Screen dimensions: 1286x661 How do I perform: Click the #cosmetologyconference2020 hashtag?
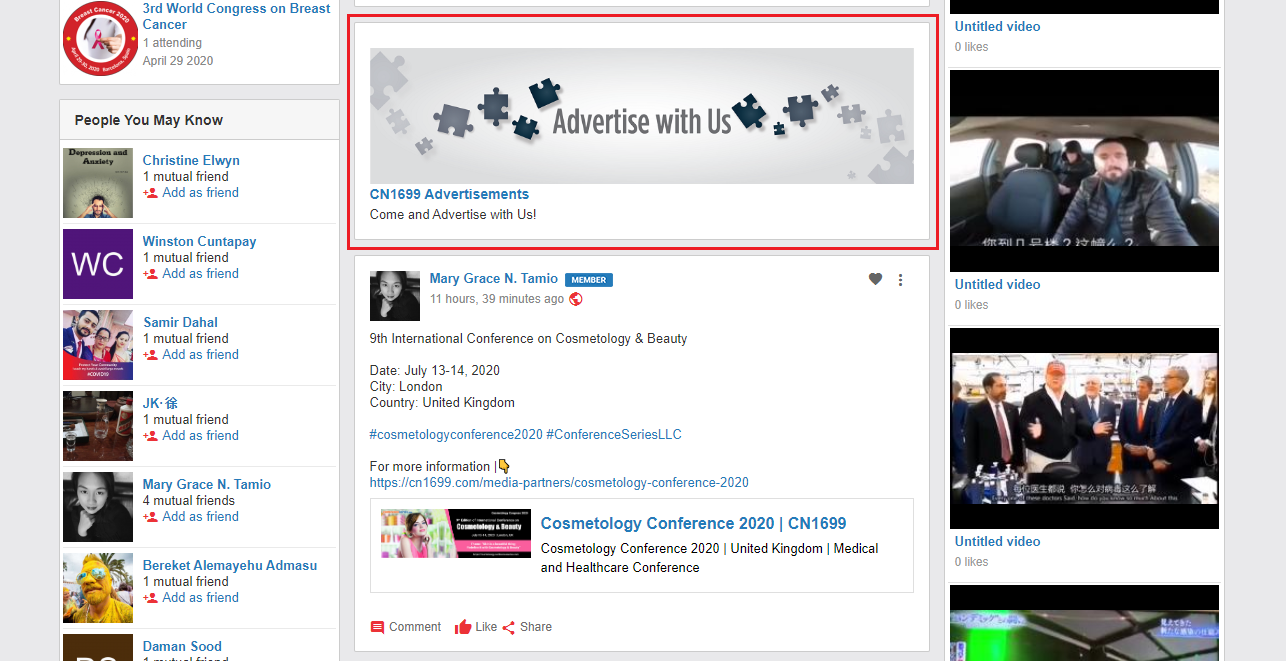pyautogui.click(x=456, y=434)
